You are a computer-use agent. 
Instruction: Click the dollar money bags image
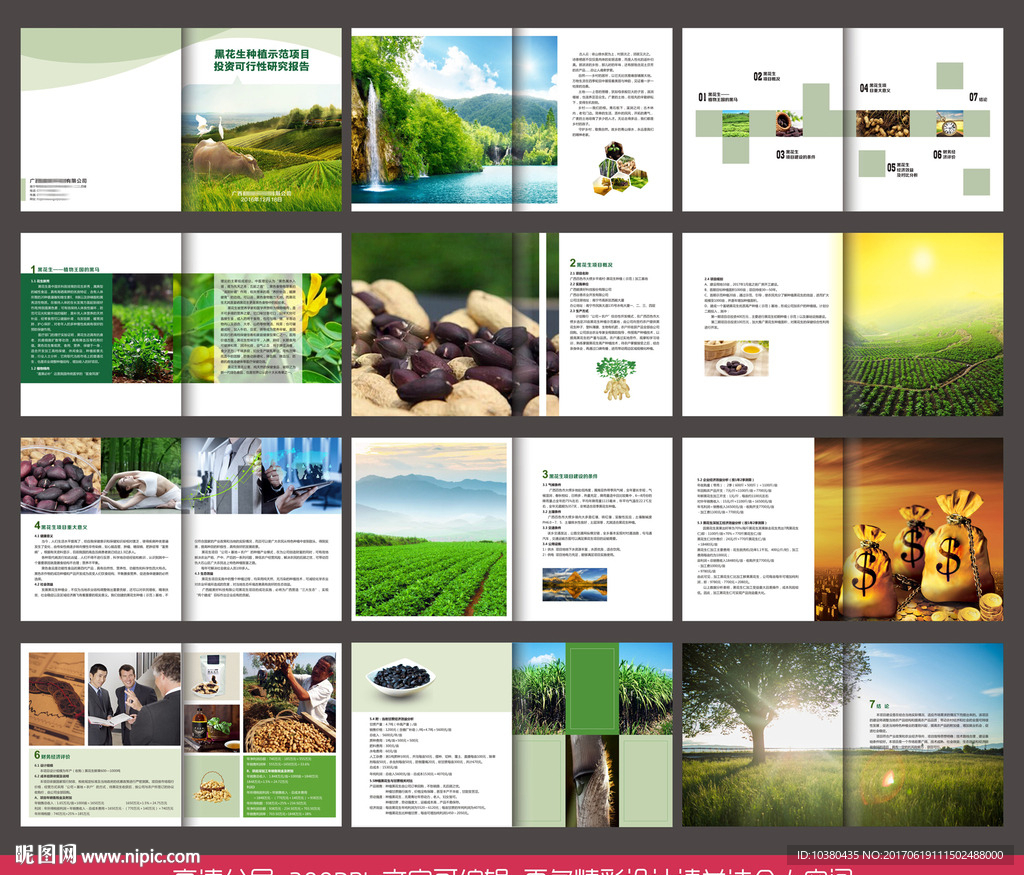point(920,555)
